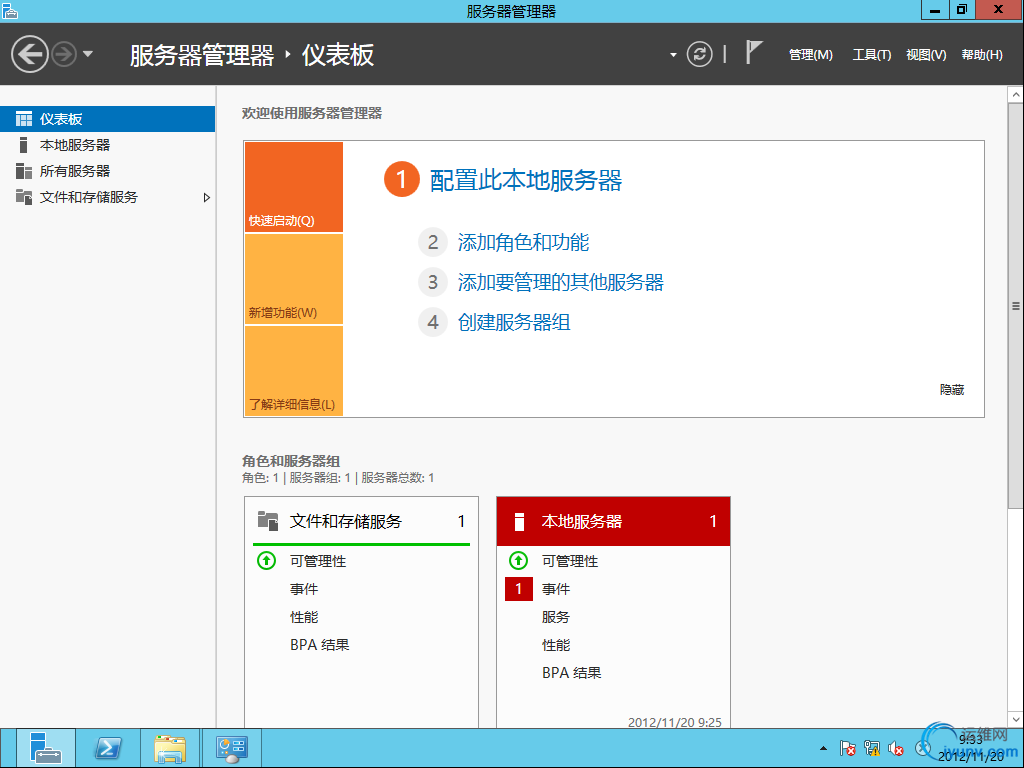Open PowerShell from the taskbar
The width and height of the screenshot is (1024, 768).
coord(108,748)
